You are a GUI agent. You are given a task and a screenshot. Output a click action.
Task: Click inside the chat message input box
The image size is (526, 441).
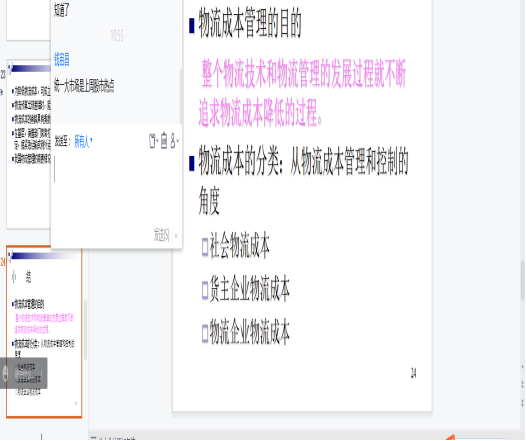pos(116,188)
